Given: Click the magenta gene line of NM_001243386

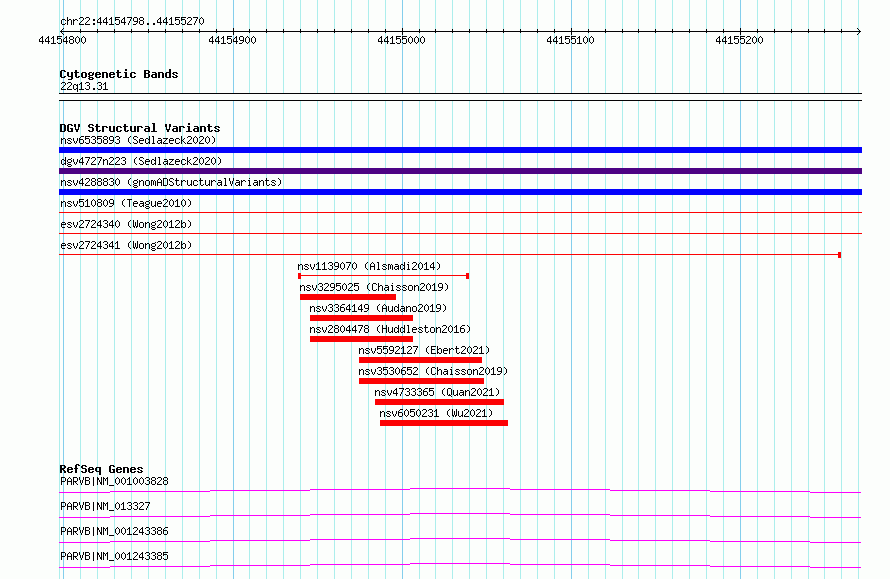Looking at the screenshot, I should click(x=460, y=540).
